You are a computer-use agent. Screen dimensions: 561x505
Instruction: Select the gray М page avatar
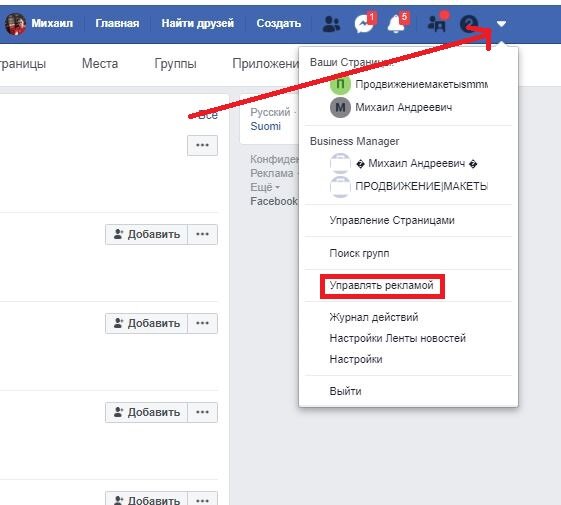coord(340,107)
